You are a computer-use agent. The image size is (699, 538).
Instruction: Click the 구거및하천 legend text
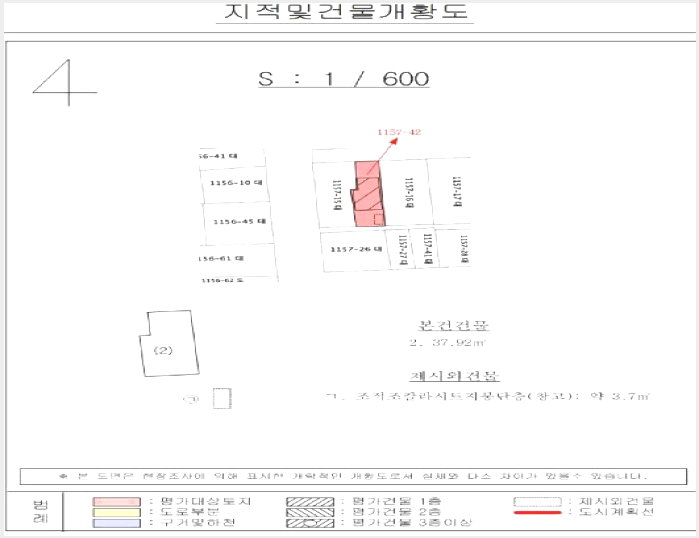197,522
